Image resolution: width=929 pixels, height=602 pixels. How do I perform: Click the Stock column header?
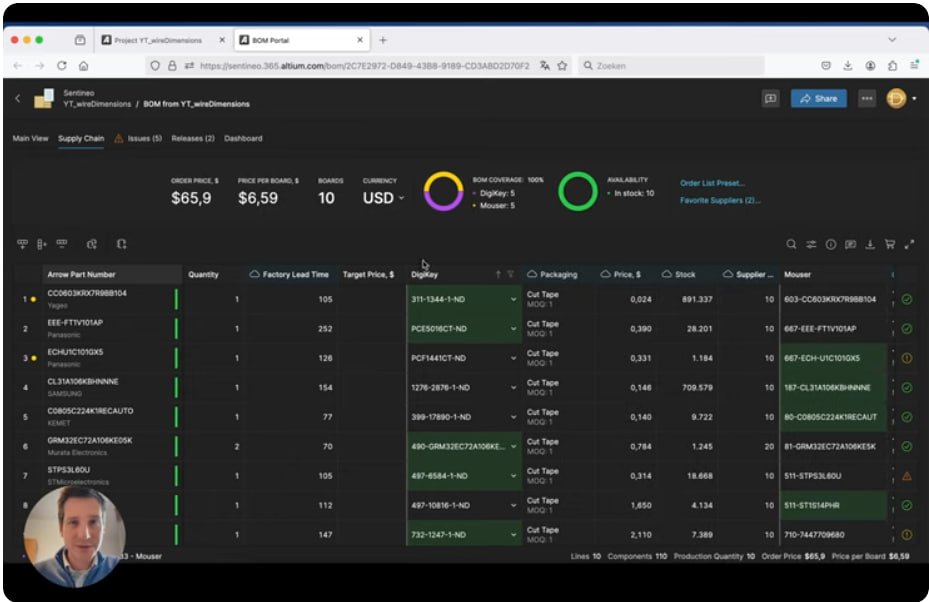click(x=685, y=274)
